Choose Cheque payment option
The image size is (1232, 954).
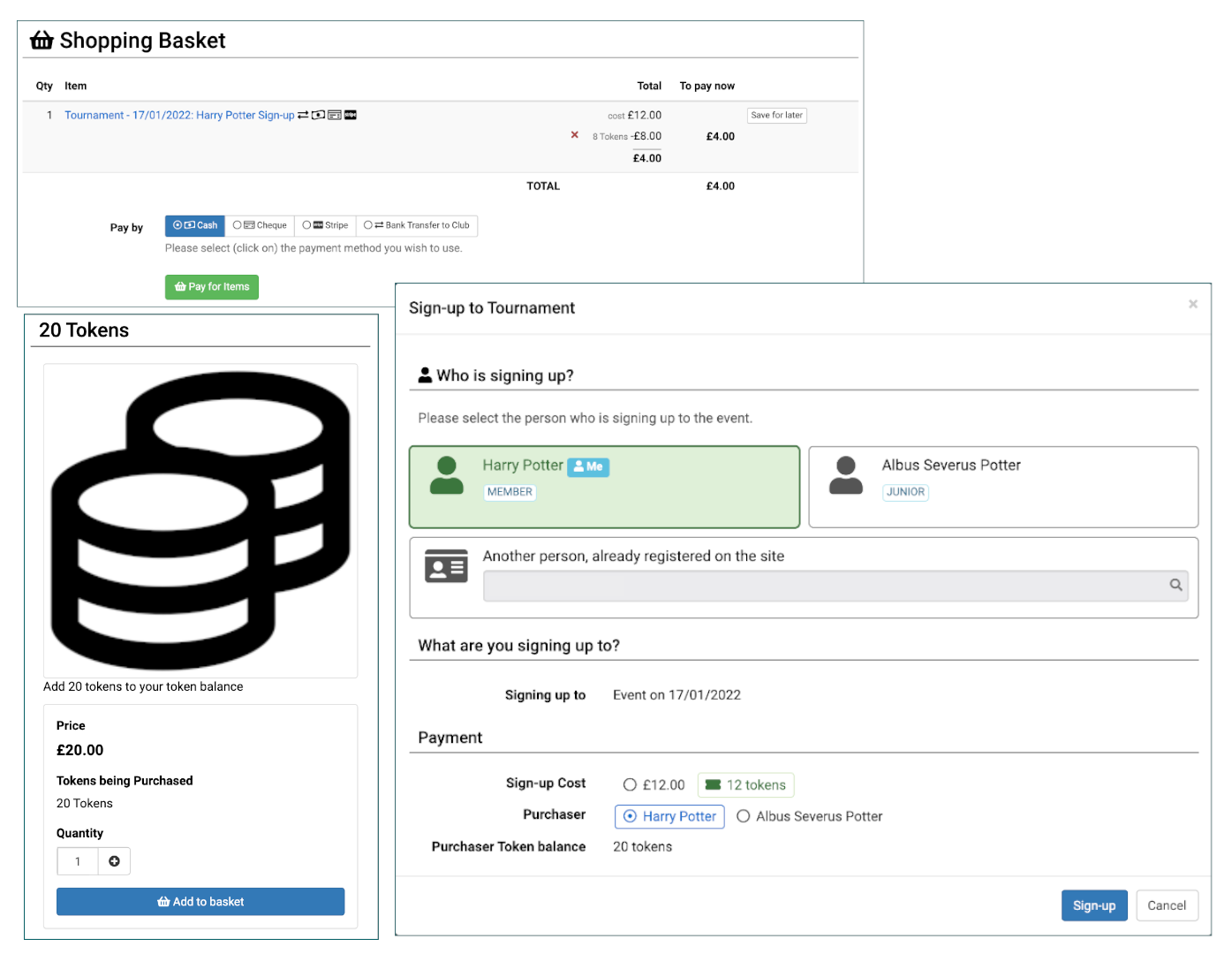pos(260,225)
